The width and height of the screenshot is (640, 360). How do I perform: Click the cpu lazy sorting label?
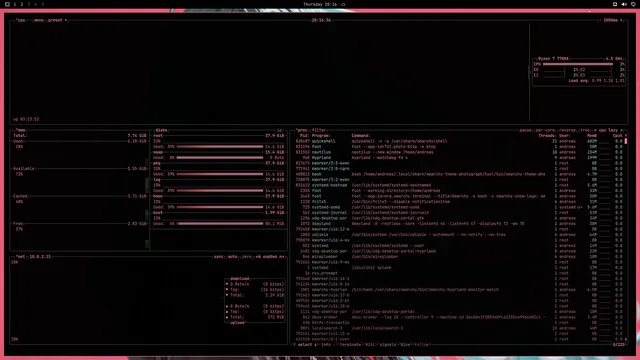[608, 130]
